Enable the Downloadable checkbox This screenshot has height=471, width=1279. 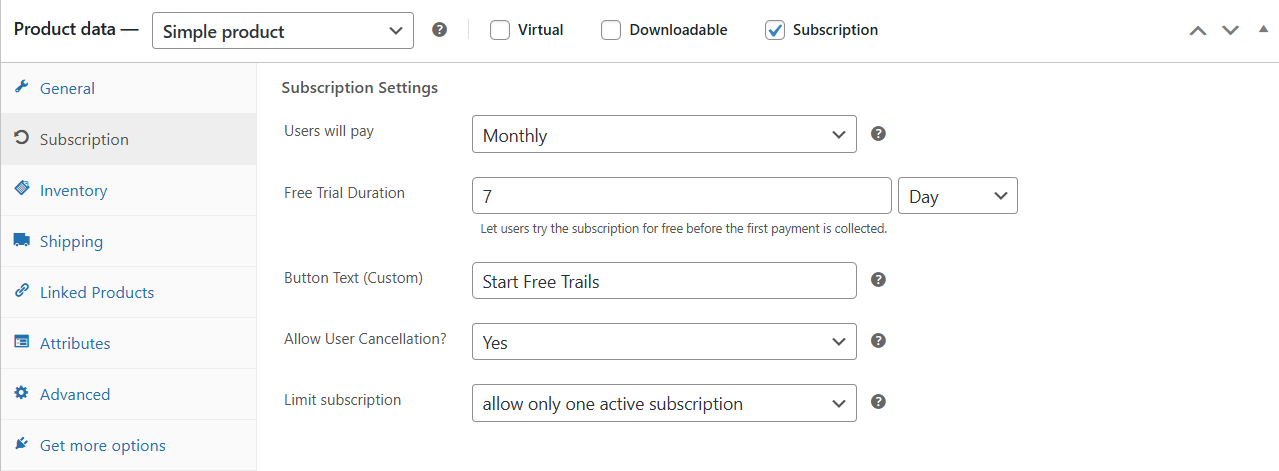[611, 30]
